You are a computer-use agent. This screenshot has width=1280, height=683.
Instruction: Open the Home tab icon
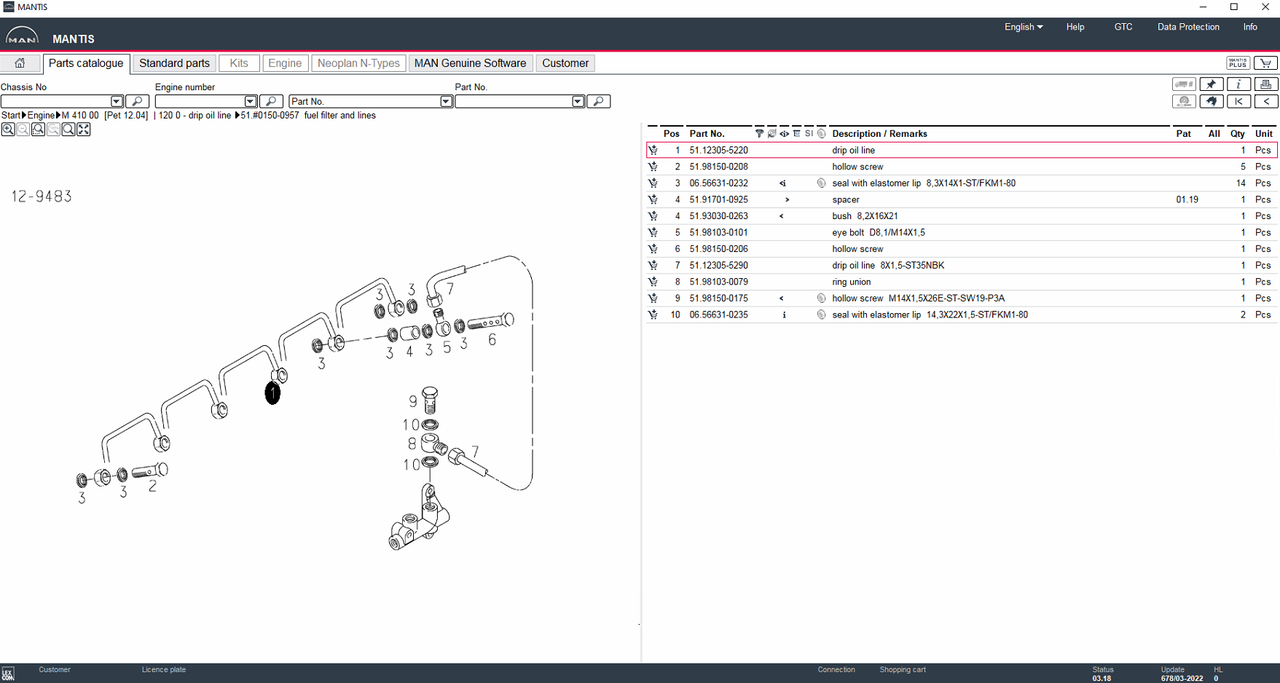[x=20, y=63]
